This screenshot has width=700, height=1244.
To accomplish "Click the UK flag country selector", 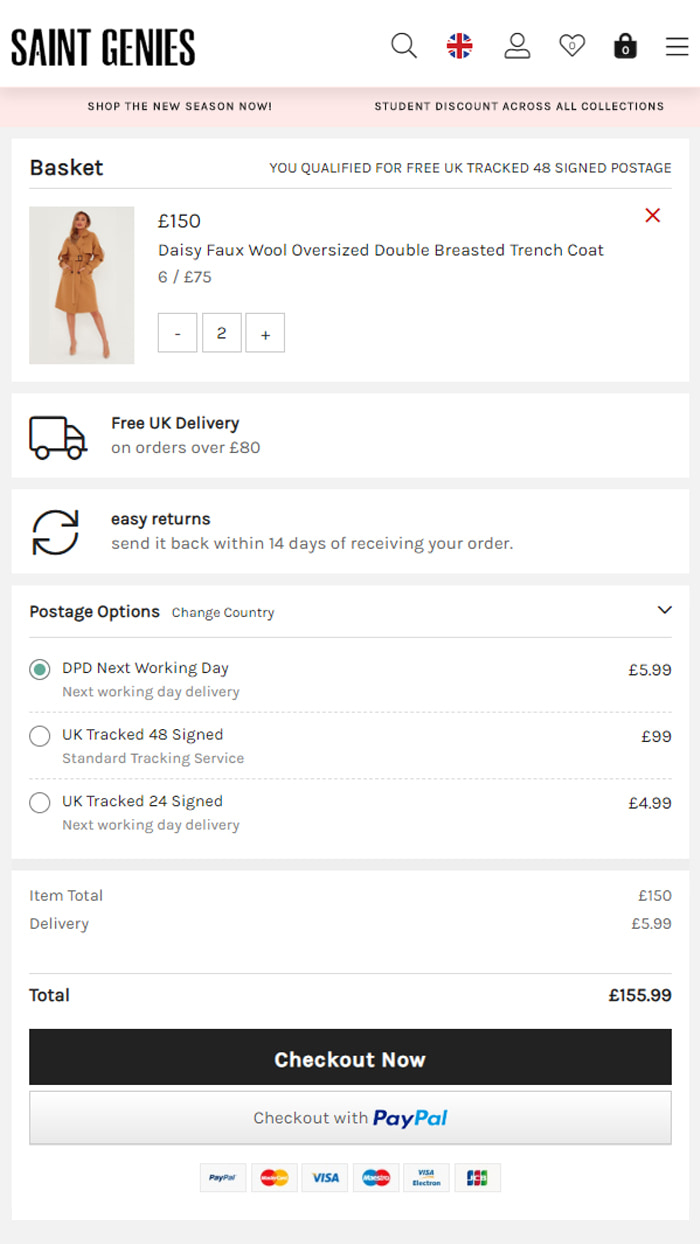I will tap(460, 46).
